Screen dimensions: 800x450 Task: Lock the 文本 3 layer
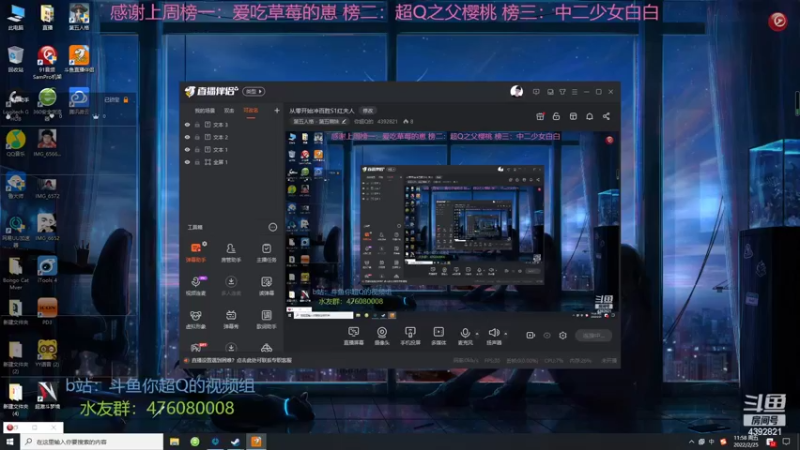coord(197,124)
